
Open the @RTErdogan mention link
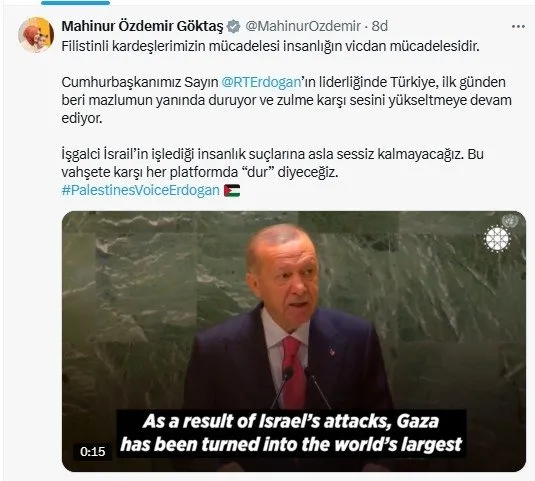(x=261, y=82)
